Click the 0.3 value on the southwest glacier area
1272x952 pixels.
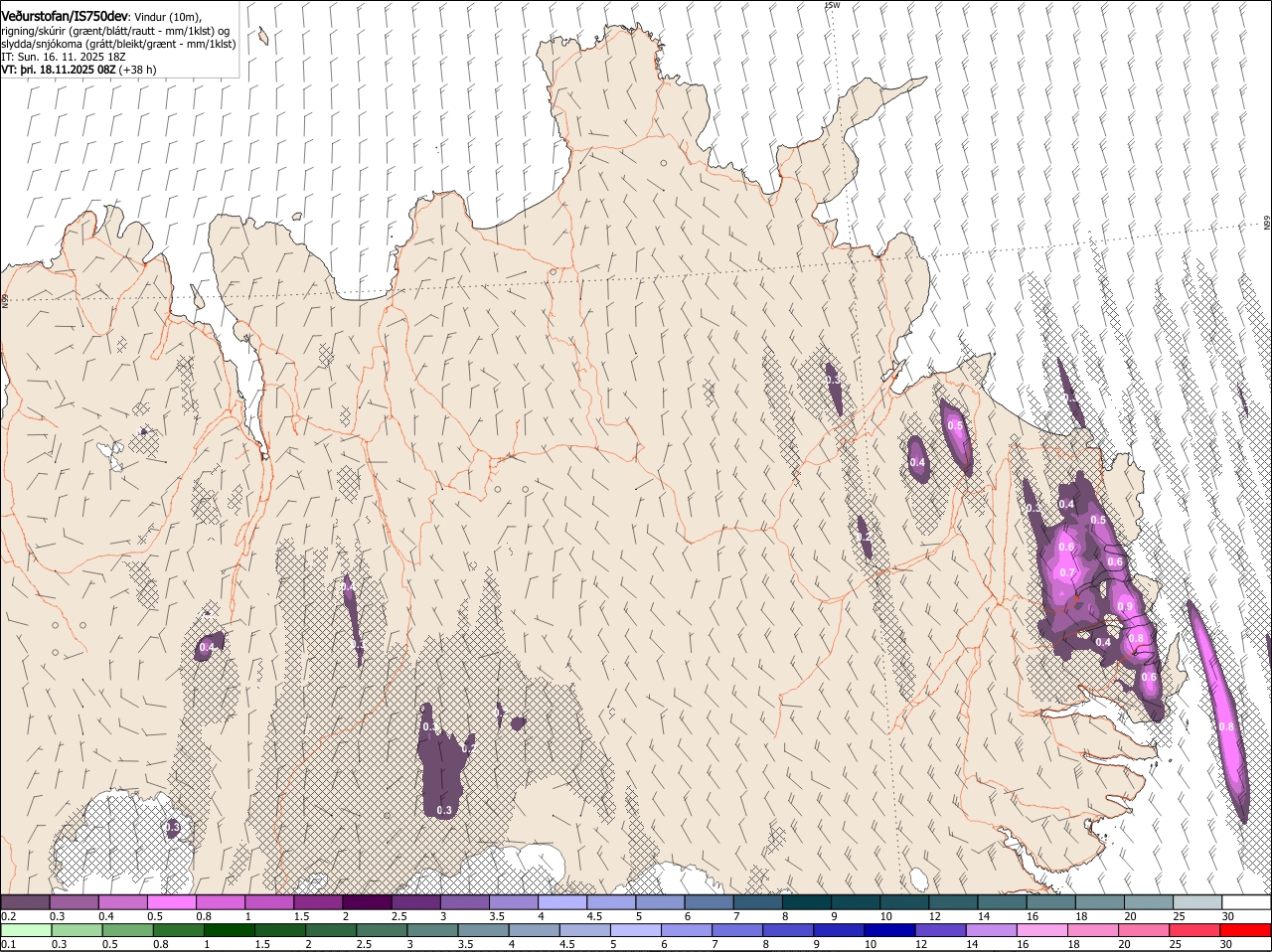(172, 827)
